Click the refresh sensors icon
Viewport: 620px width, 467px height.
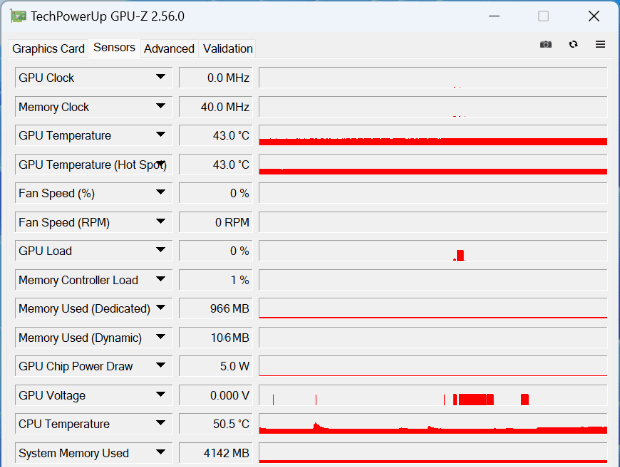(573, 44)
